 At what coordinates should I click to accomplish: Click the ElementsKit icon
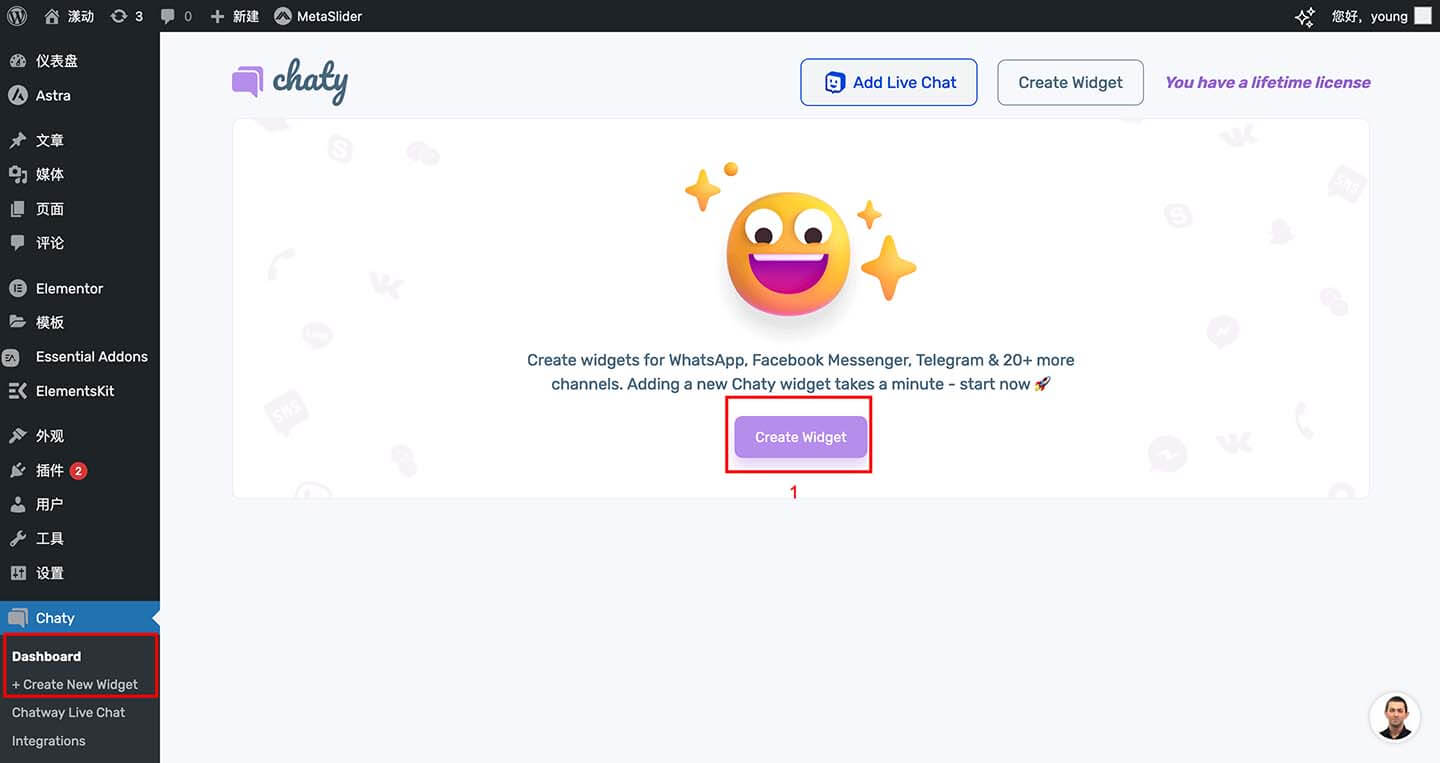[x=17, y=391]
